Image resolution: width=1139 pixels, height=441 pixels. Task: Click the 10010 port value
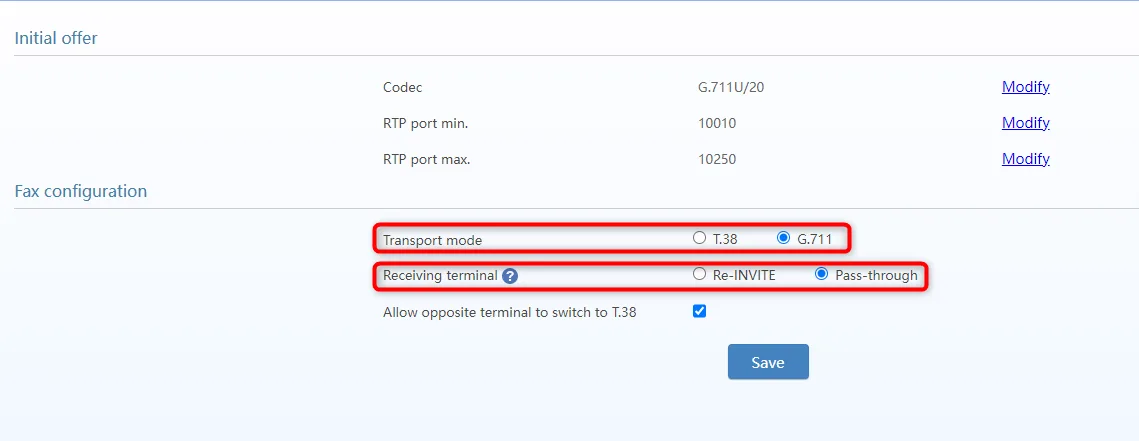717,124
